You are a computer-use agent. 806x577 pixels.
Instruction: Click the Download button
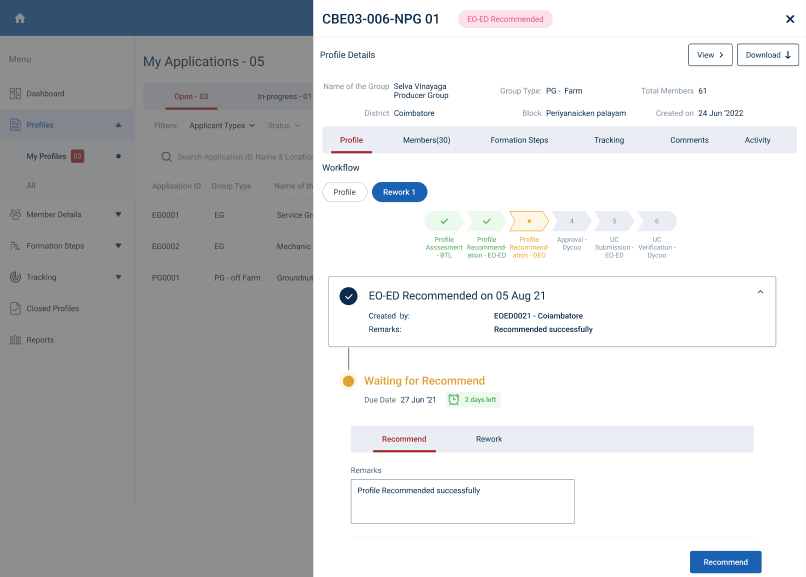coord(768,55)
